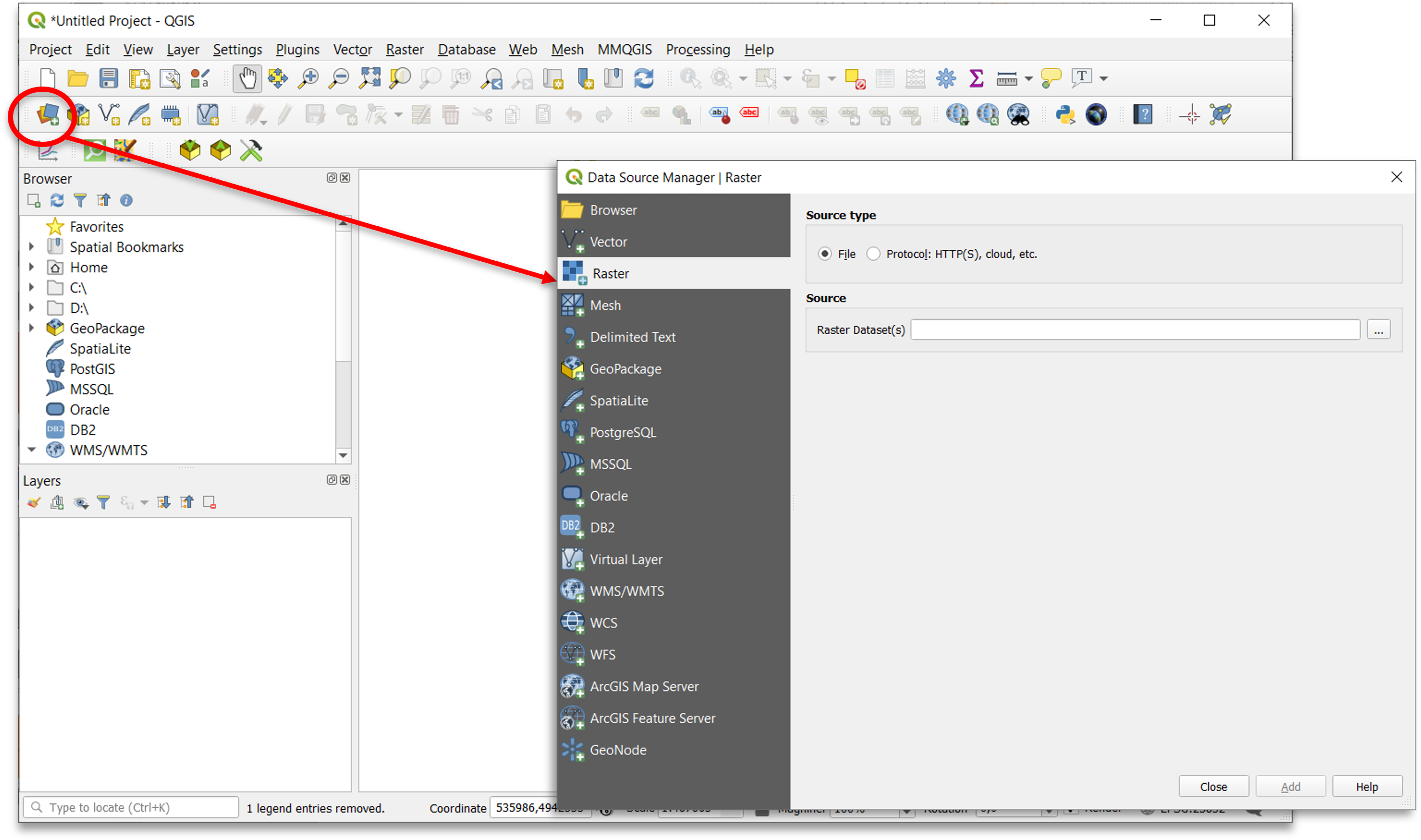Select the PostGIS database source
The height and width of the screenshot is (840, 1421).
click(622, 432)
